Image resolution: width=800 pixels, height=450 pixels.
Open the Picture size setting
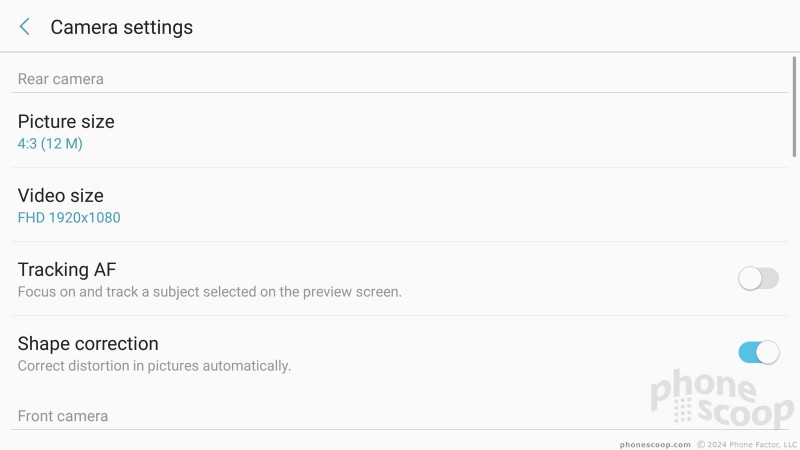pyautogui.click(x=400, y=131)
